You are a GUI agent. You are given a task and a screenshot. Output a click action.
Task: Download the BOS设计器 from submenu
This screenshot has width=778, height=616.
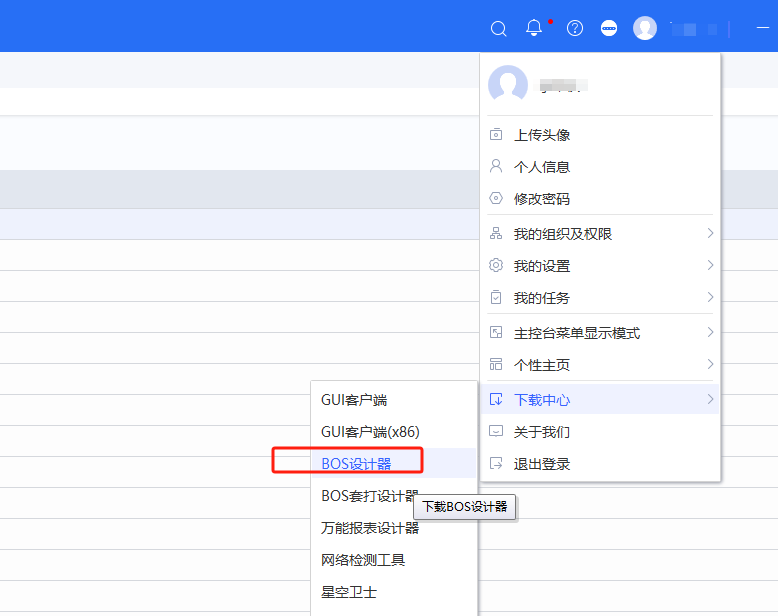356,464
